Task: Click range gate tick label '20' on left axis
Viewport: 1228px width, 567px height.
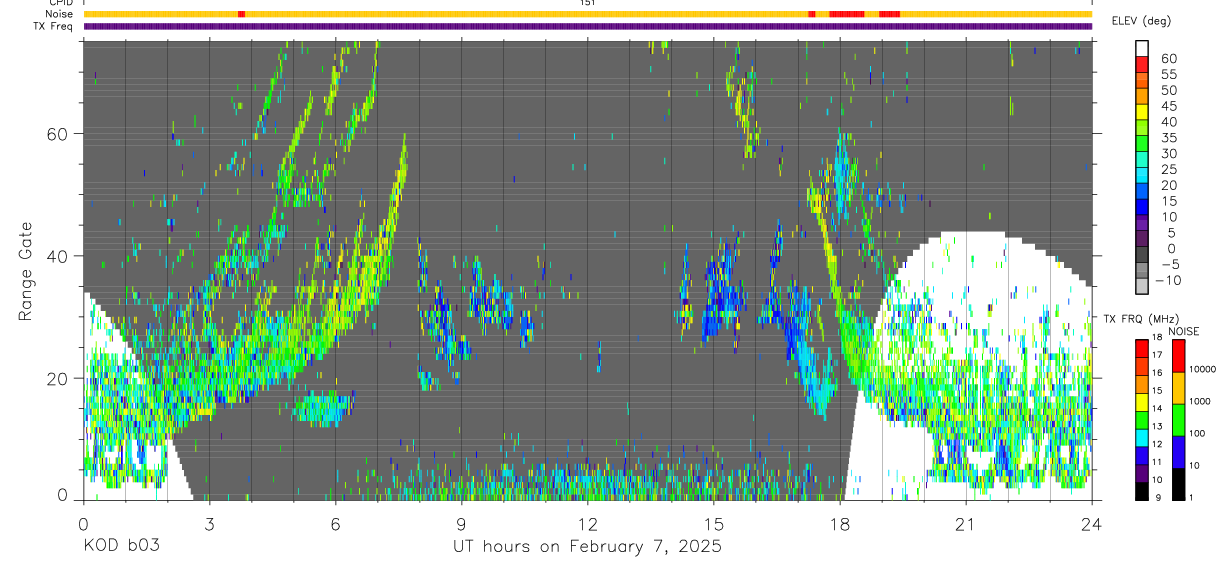Action: click(x=58, y=378)
